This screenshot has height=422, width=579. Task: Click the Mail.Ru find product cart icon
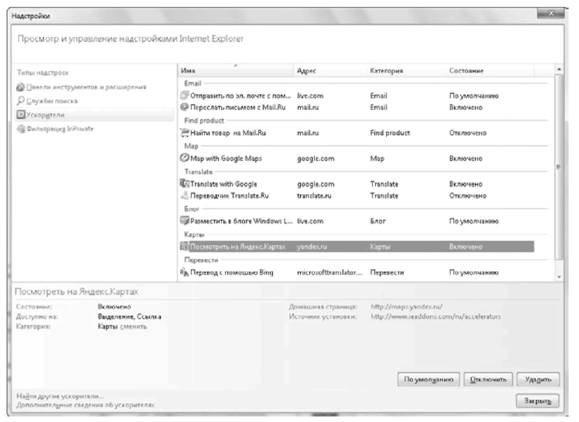click(184, 133)
